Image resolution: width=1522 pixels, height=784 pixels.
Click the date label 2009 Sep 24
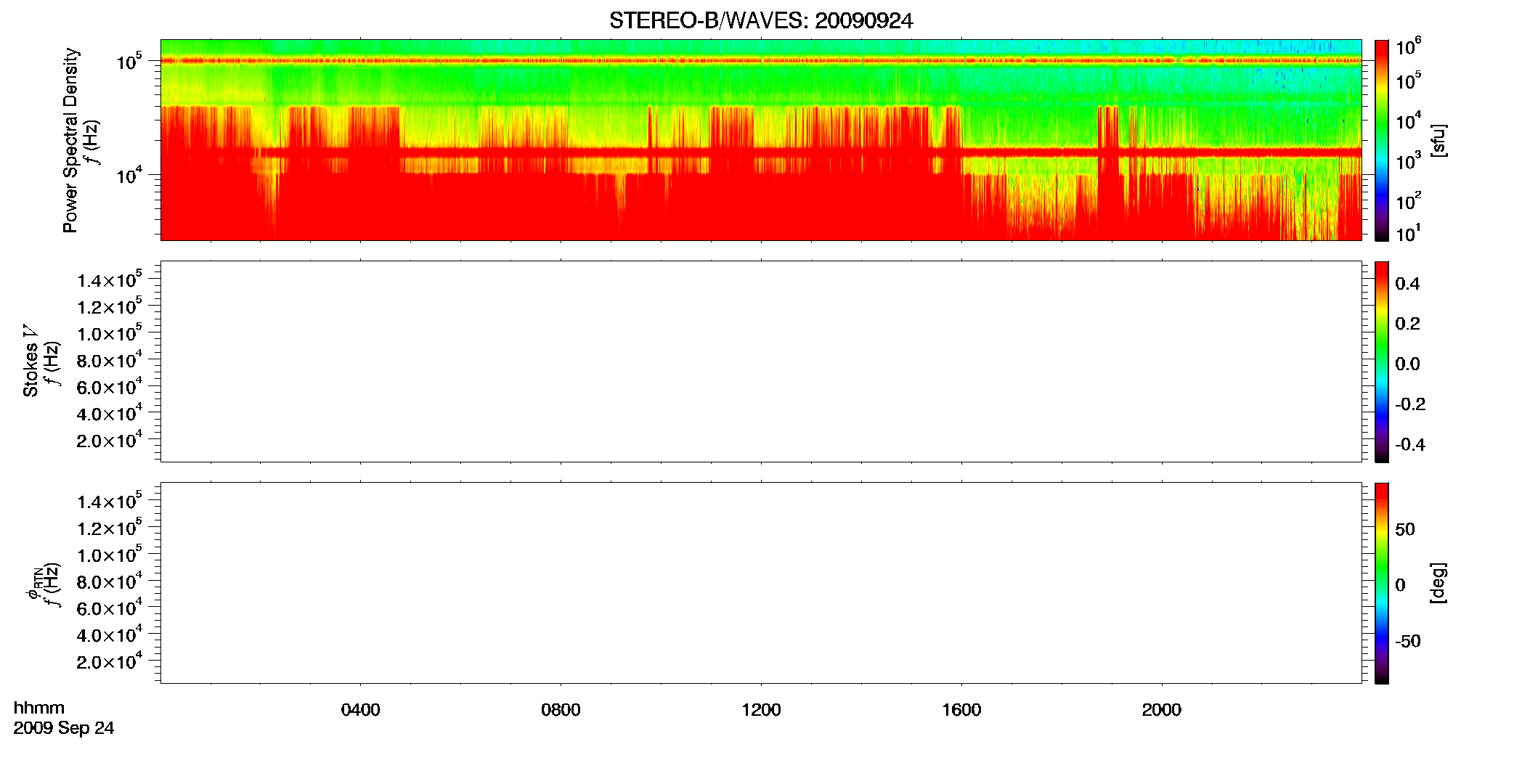[64, 728]
